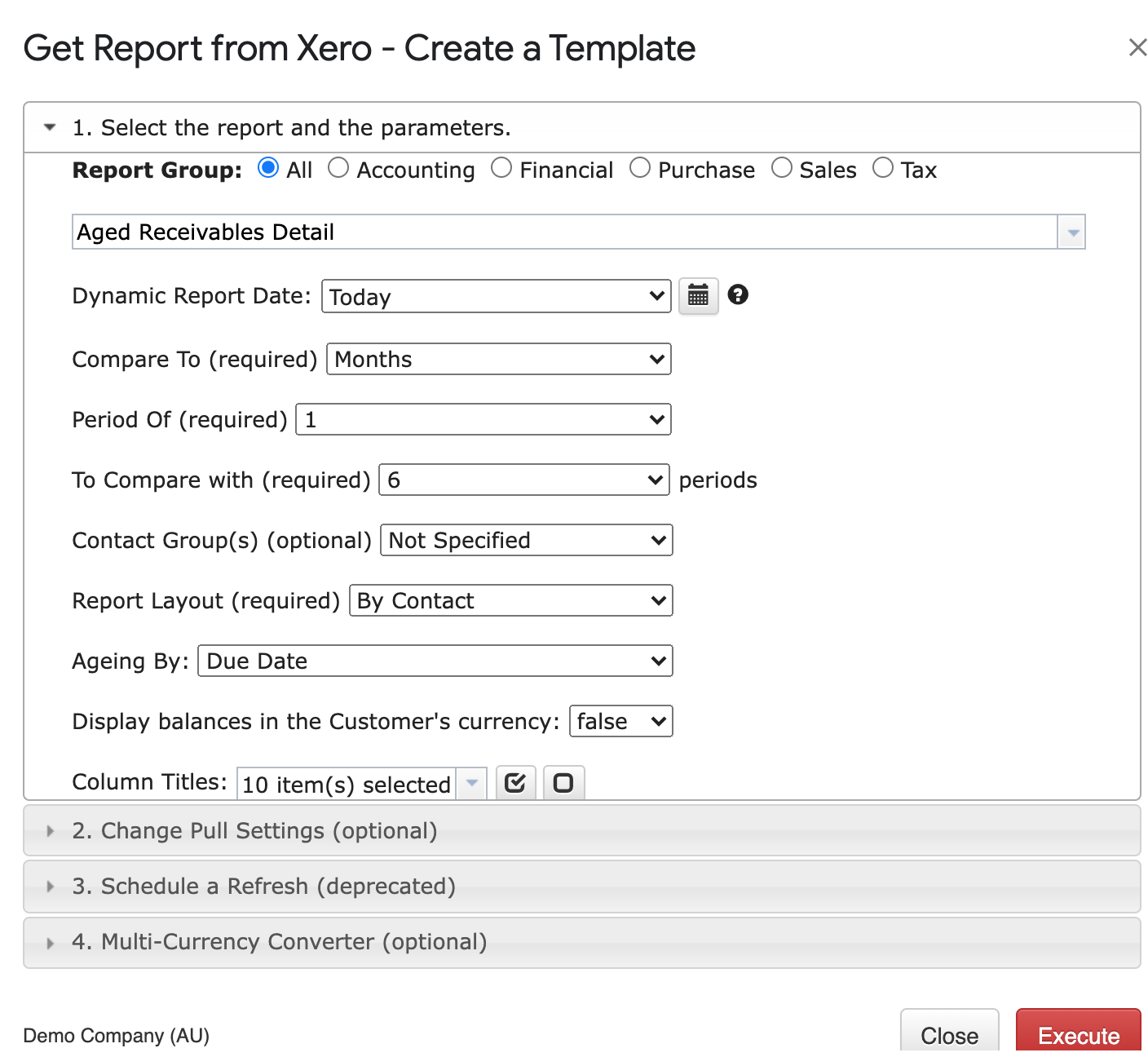
Task: Select the Purchase report group radio
Action: (x=640, y=168)
